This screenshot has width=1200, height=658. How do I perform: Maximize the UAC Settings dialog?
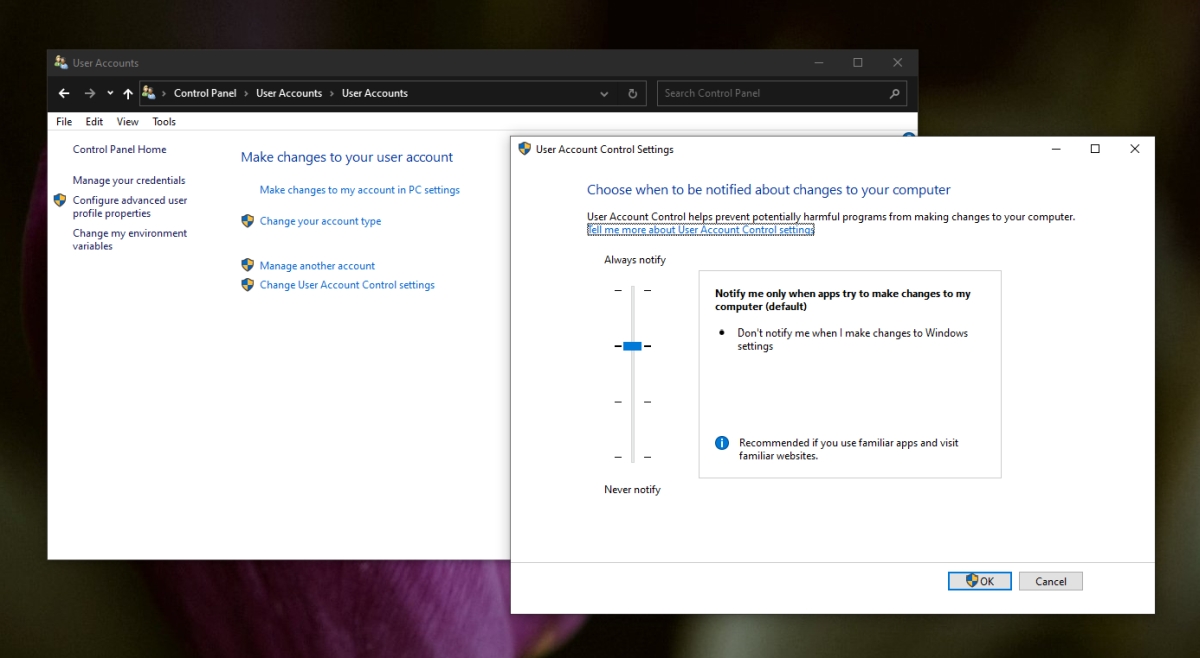click(x=1095, y=149)
